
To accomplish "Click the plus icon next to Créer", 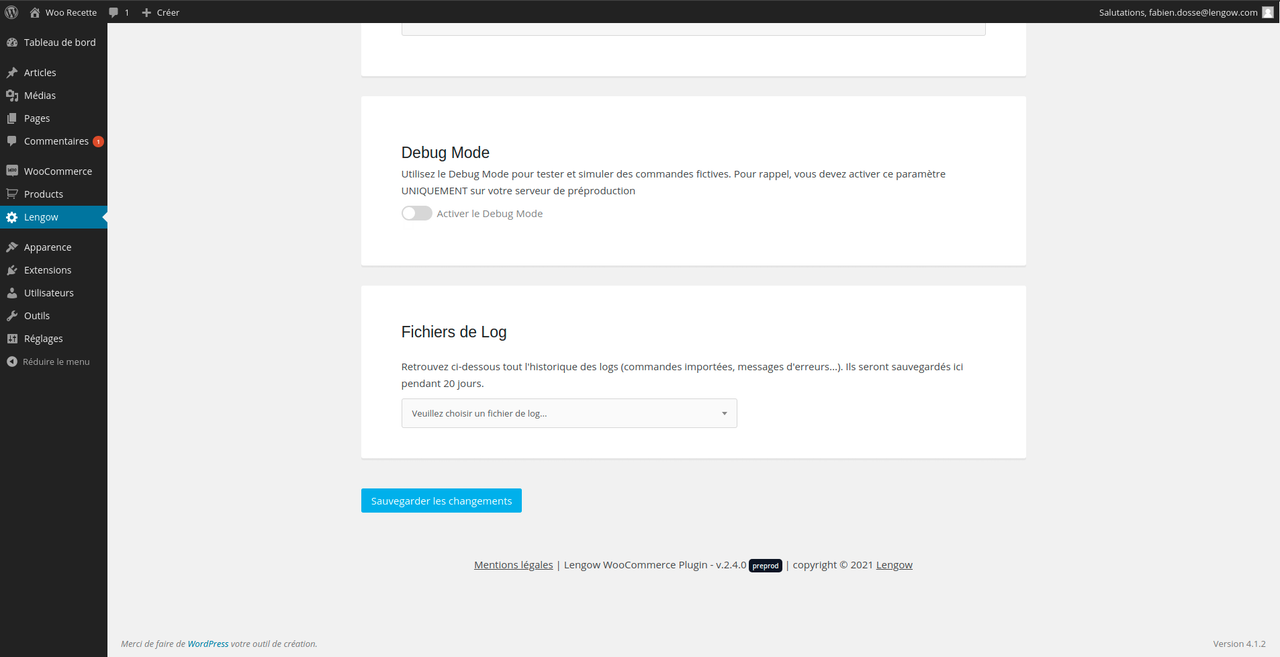I will (146, 12).
